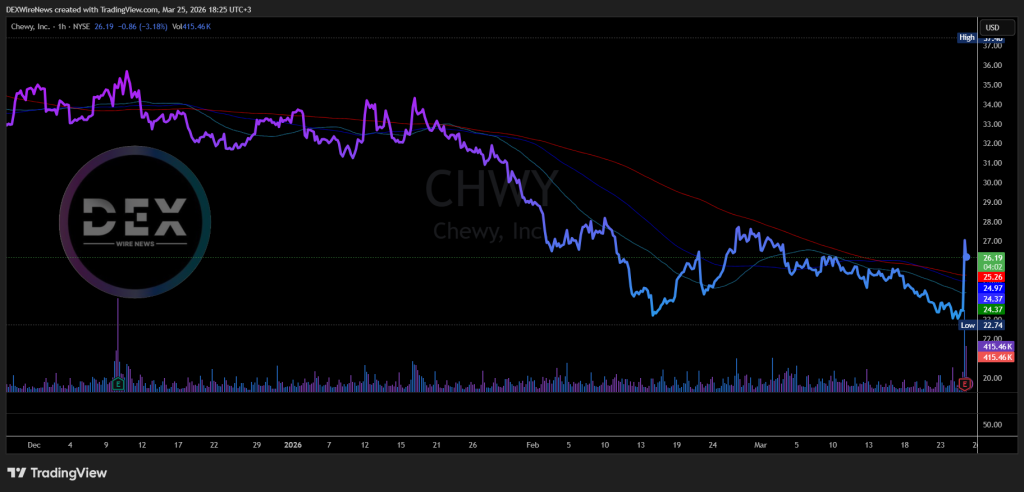Click the 23 date on time axis
The image size is (1024, 492).
[x=940, y=445]
